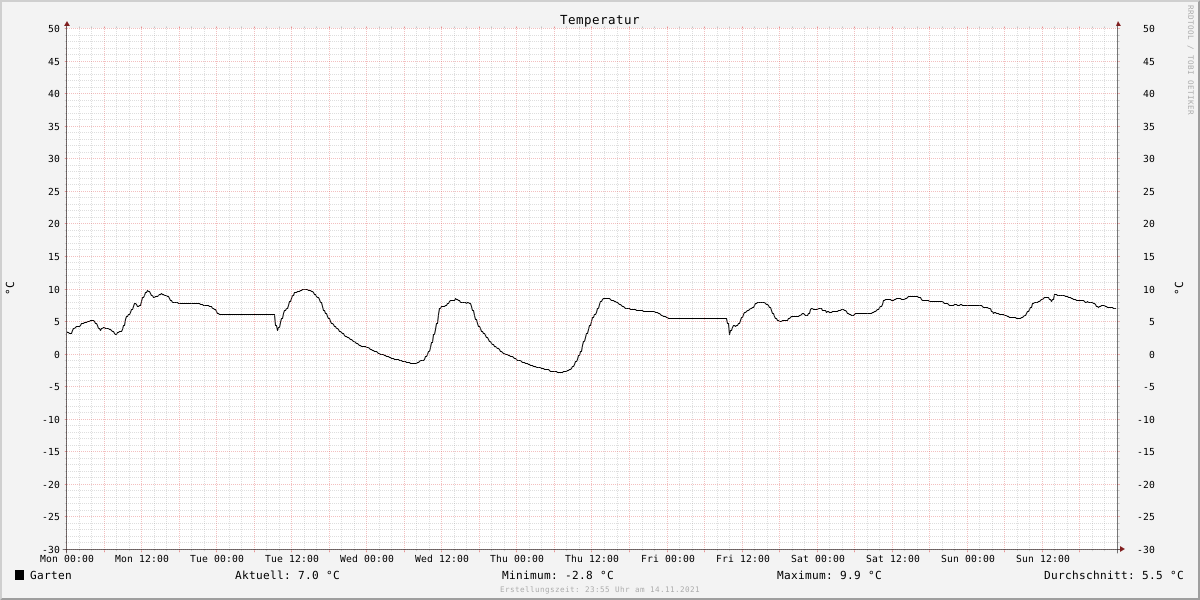Click the 'Sun 00:00' time axis label
The width and height of the screenshot is (1200, 600).
tap(968, 559)
